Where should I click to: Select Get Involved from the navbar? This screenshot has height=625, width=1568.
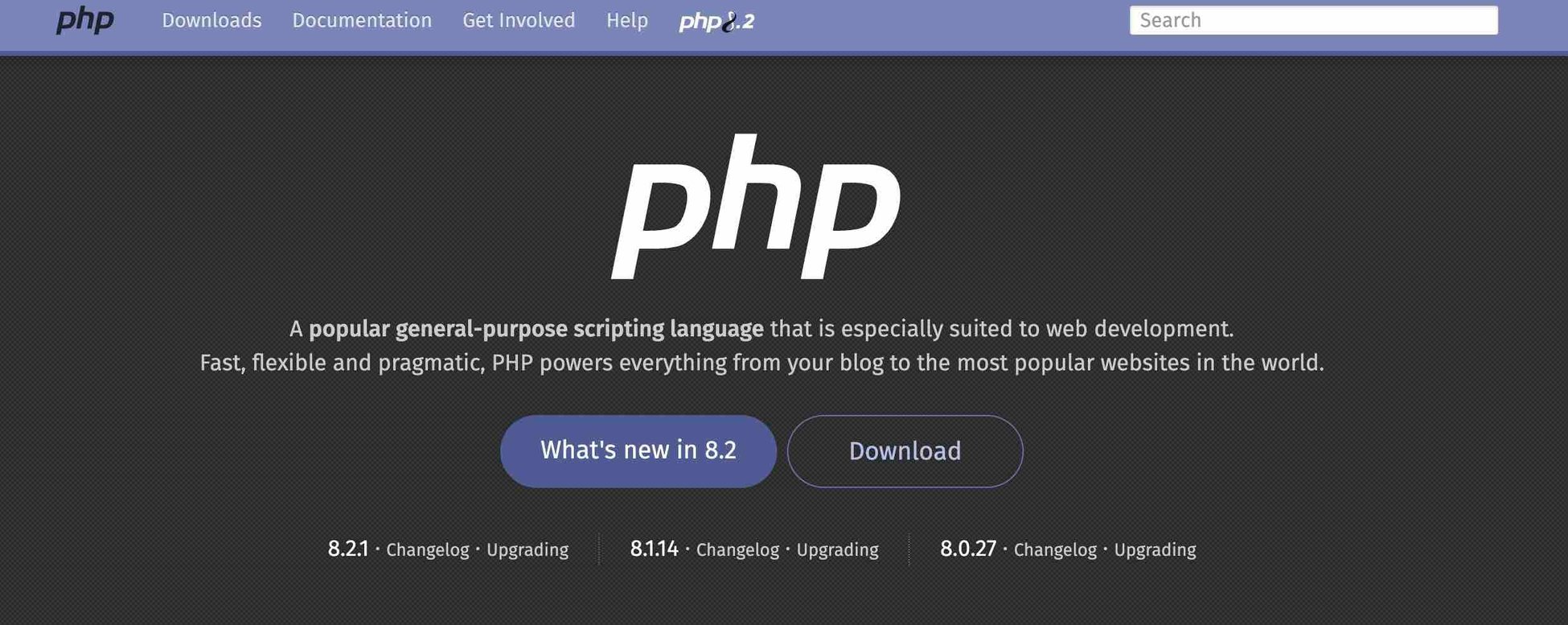tap(518, 20)
